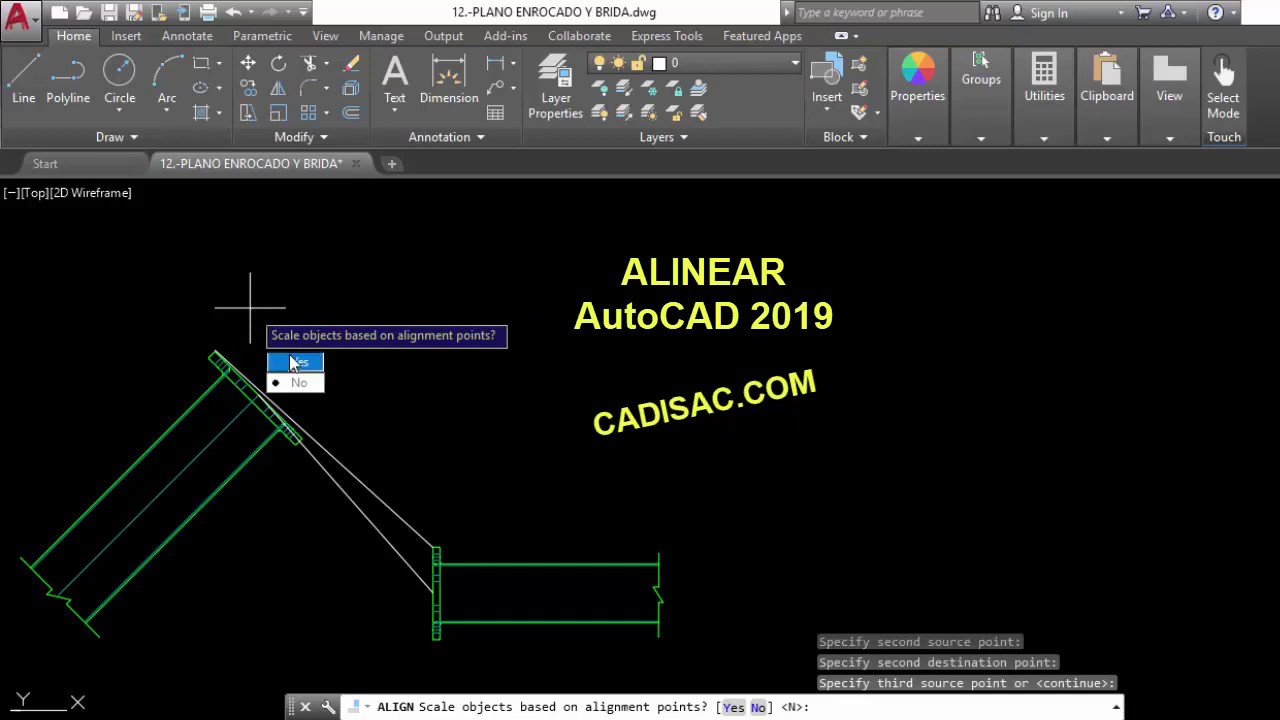This screenshot has width=1280, height=720.
Task: Expand the Annotation panel
Action: point(446,137)
